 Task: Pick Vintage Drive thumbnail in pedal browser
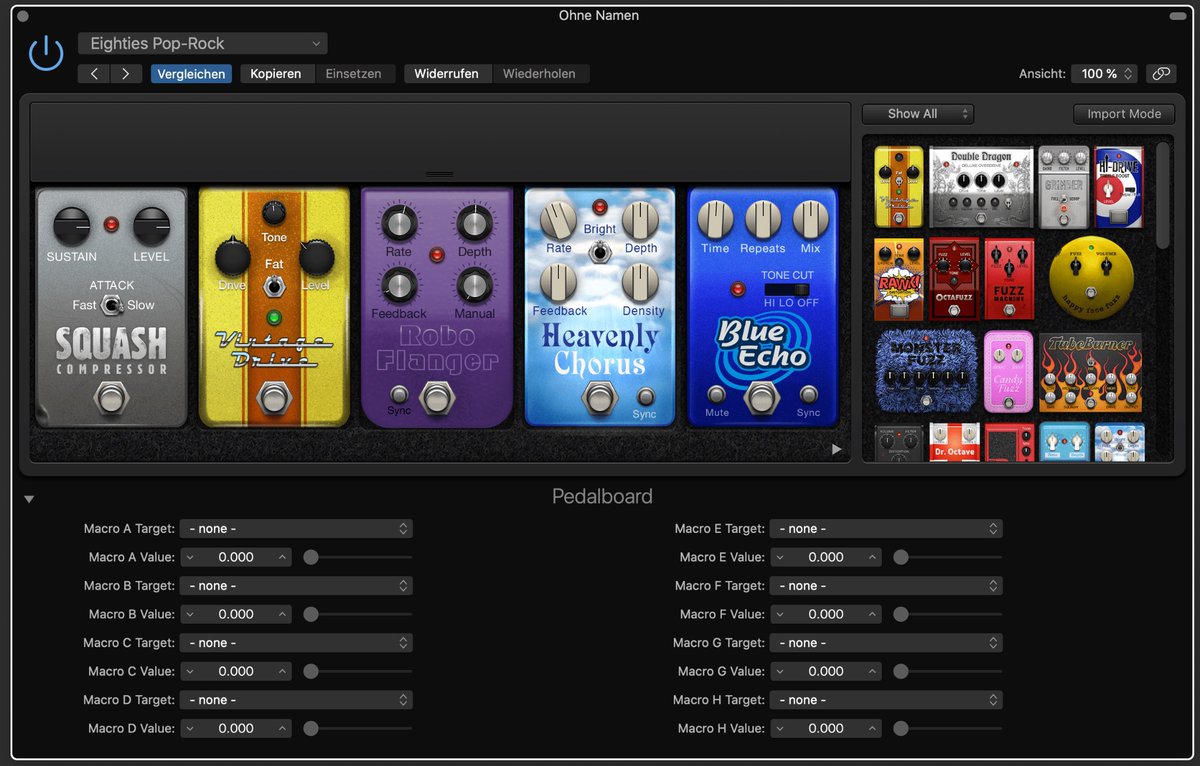click(x=898, y=187)
